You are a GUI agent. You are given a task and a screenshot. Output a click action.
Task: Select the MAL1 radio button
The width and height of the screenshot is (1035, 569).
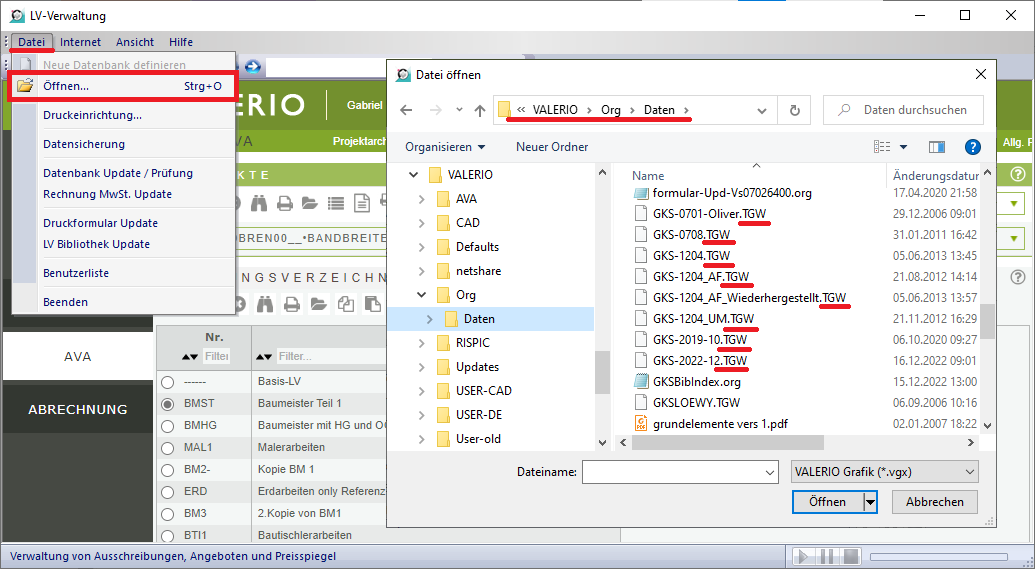click(167, 448)
